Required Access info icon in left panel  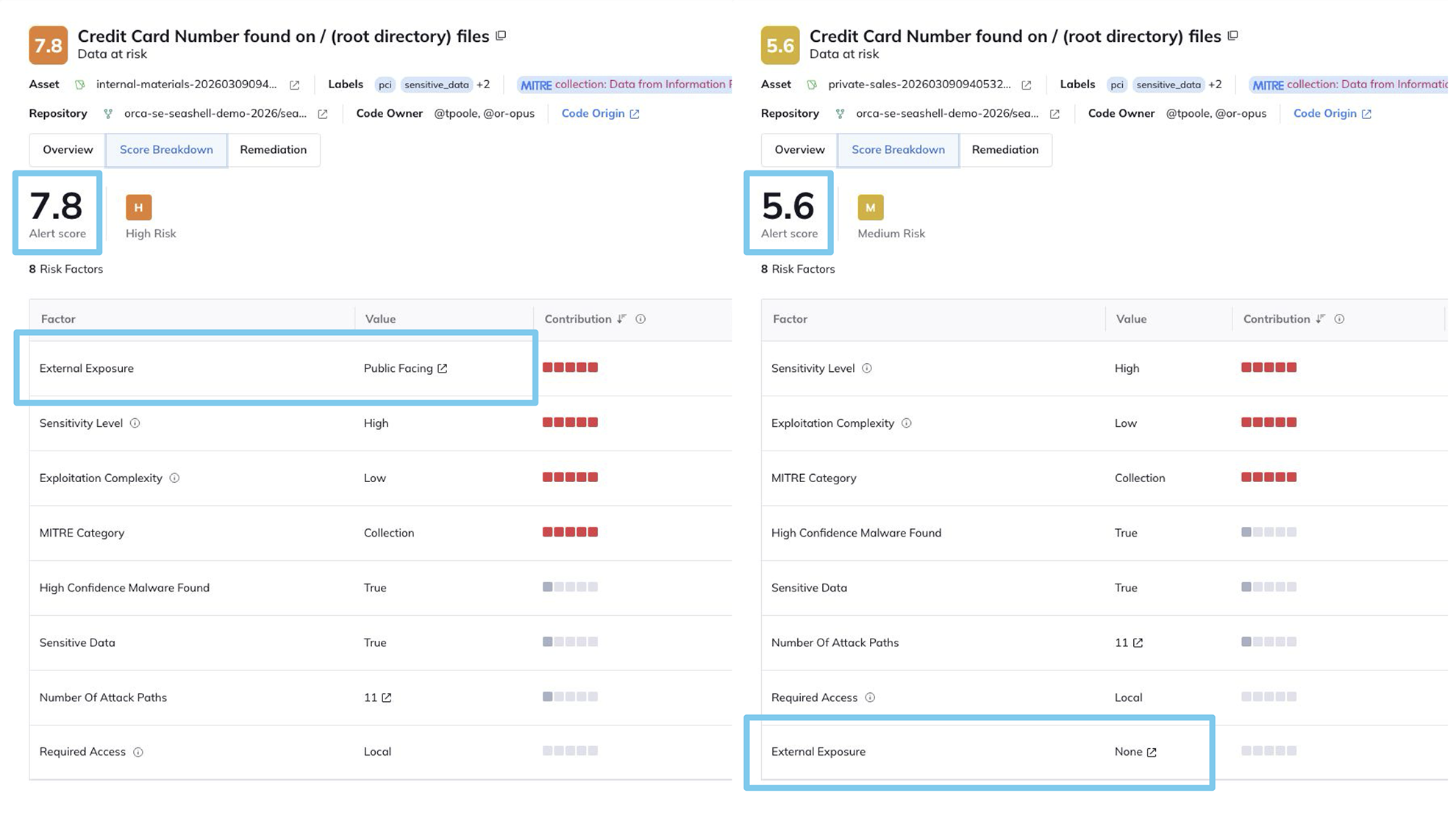pos(138,752)
